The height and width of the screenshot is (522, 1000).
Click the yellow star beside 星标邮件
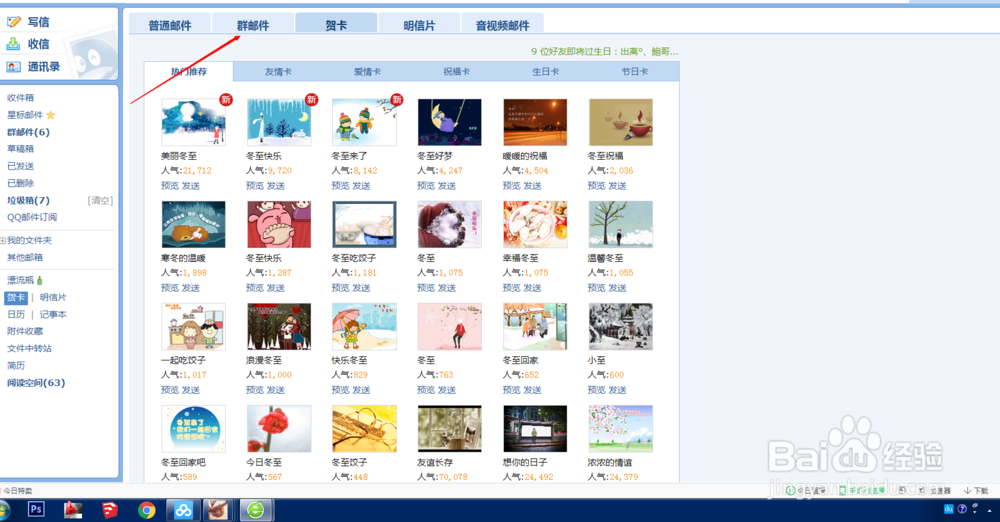[50, 115]
